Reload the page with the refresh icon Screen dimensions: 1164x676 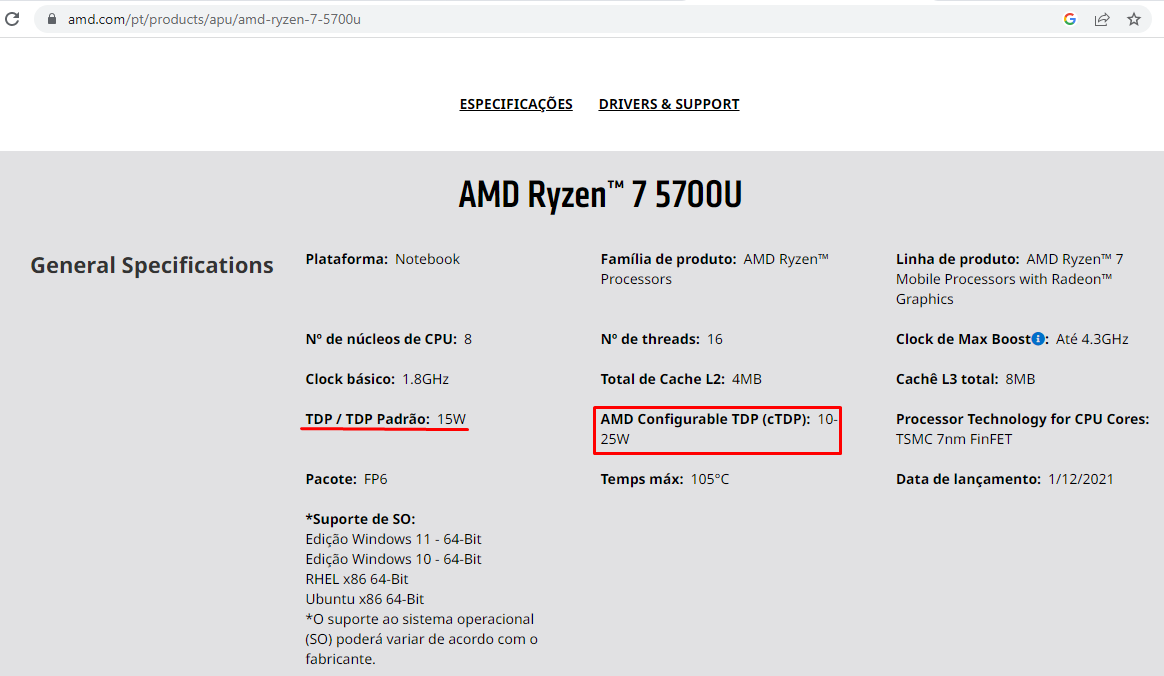(12, 19)
